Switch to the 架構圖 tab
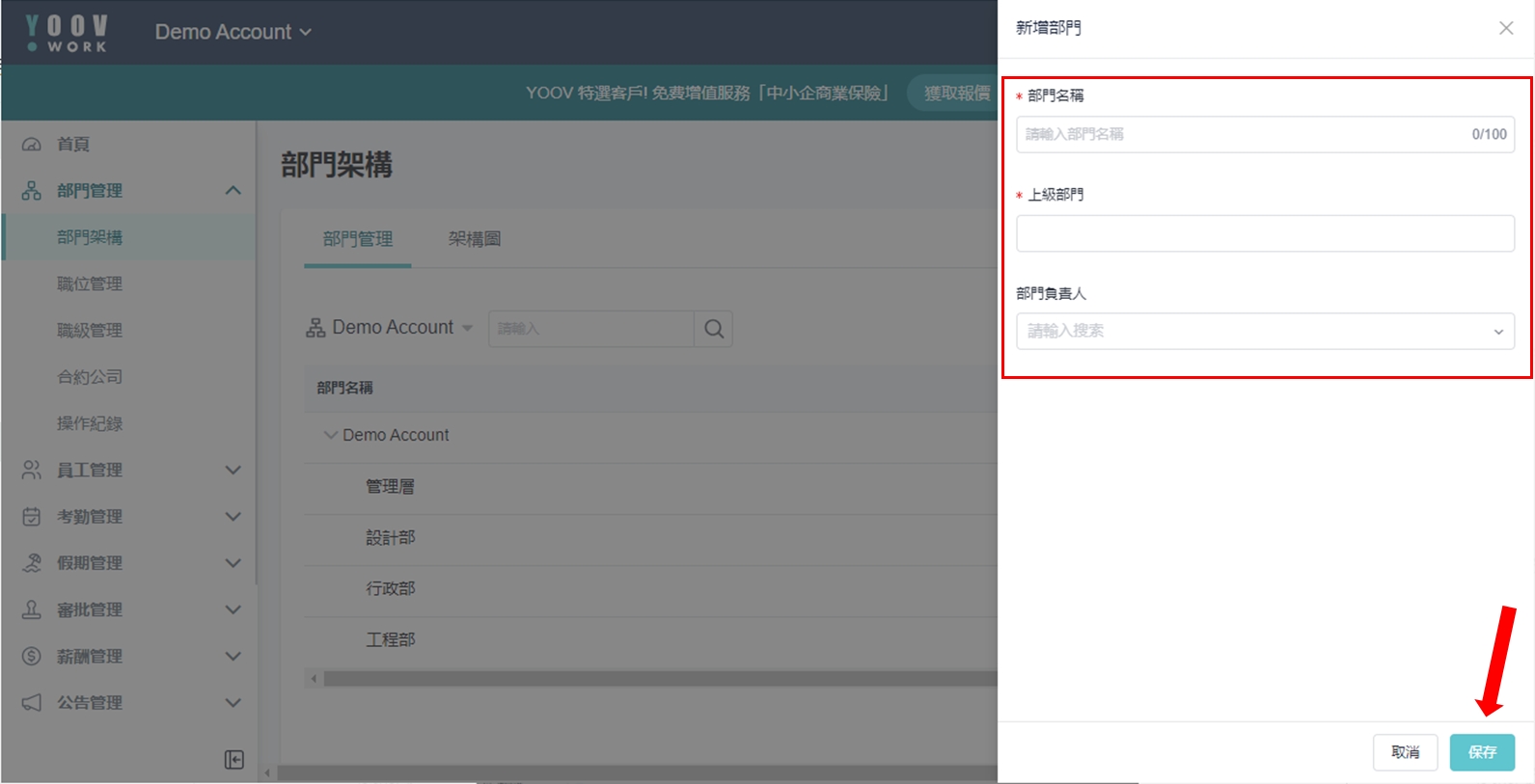The height and width of the screenshot is (784, 1535). [474, 239]
